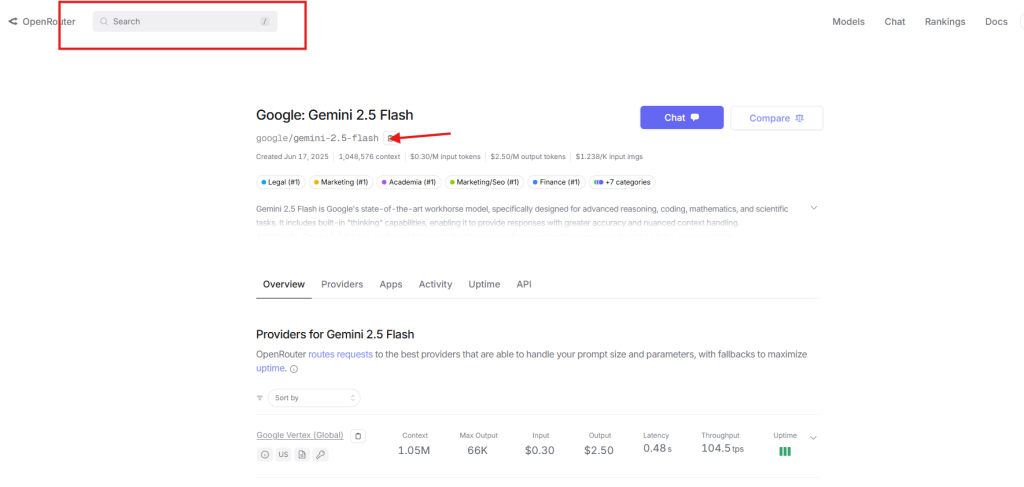Click the search magnifier icon

[x=103, y=22]
